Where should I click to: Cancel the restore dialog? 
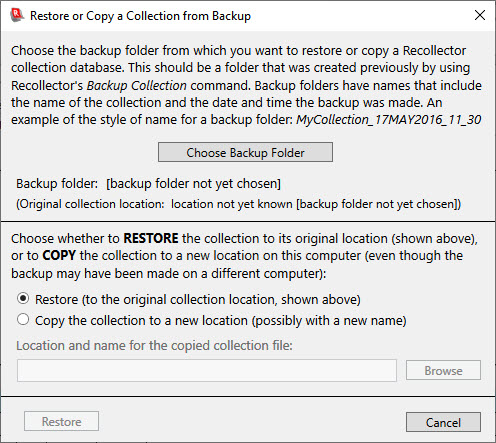443,422
